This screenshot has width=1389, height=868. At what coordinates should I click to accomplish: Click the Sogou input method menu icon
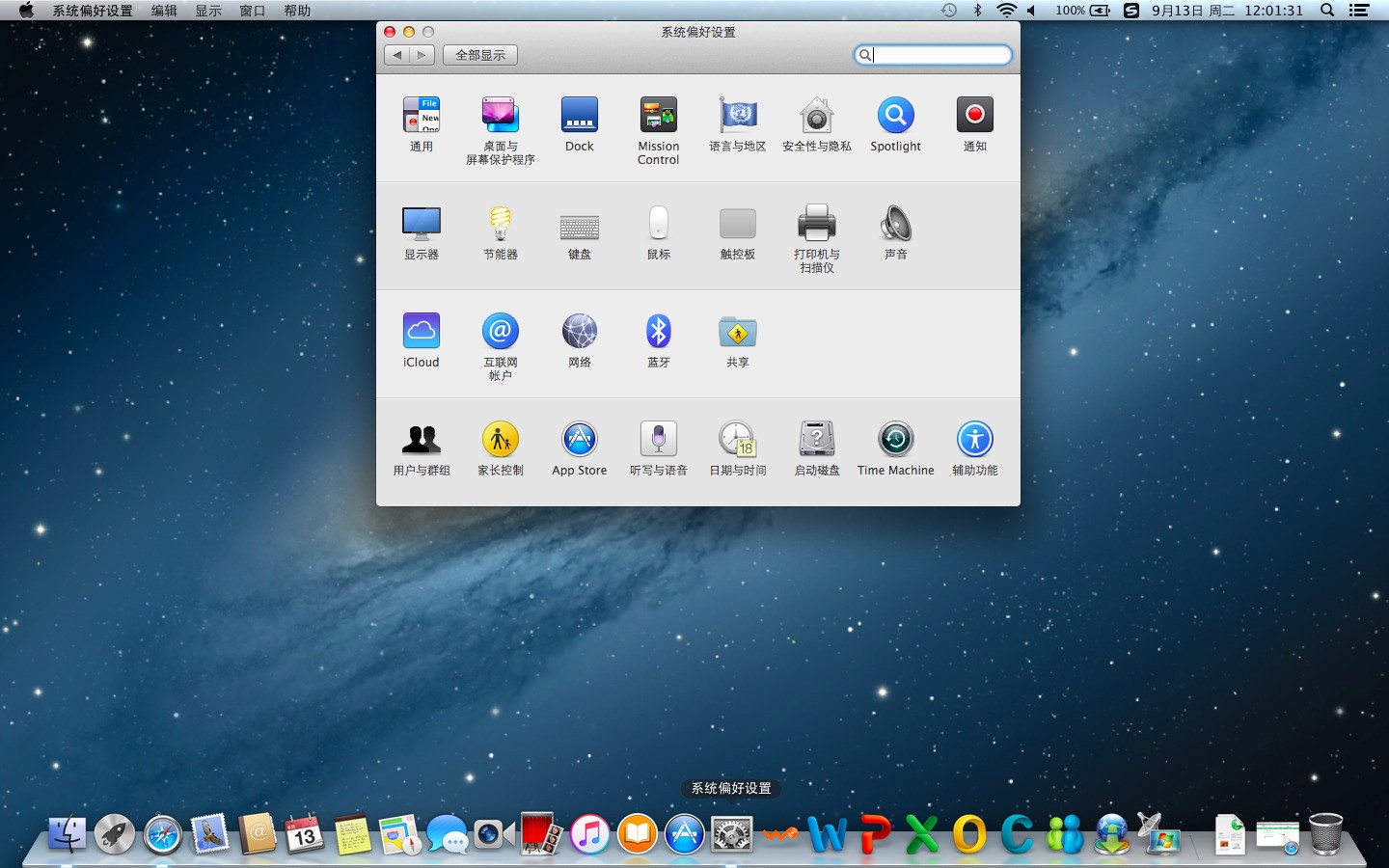pos(1131,11)
